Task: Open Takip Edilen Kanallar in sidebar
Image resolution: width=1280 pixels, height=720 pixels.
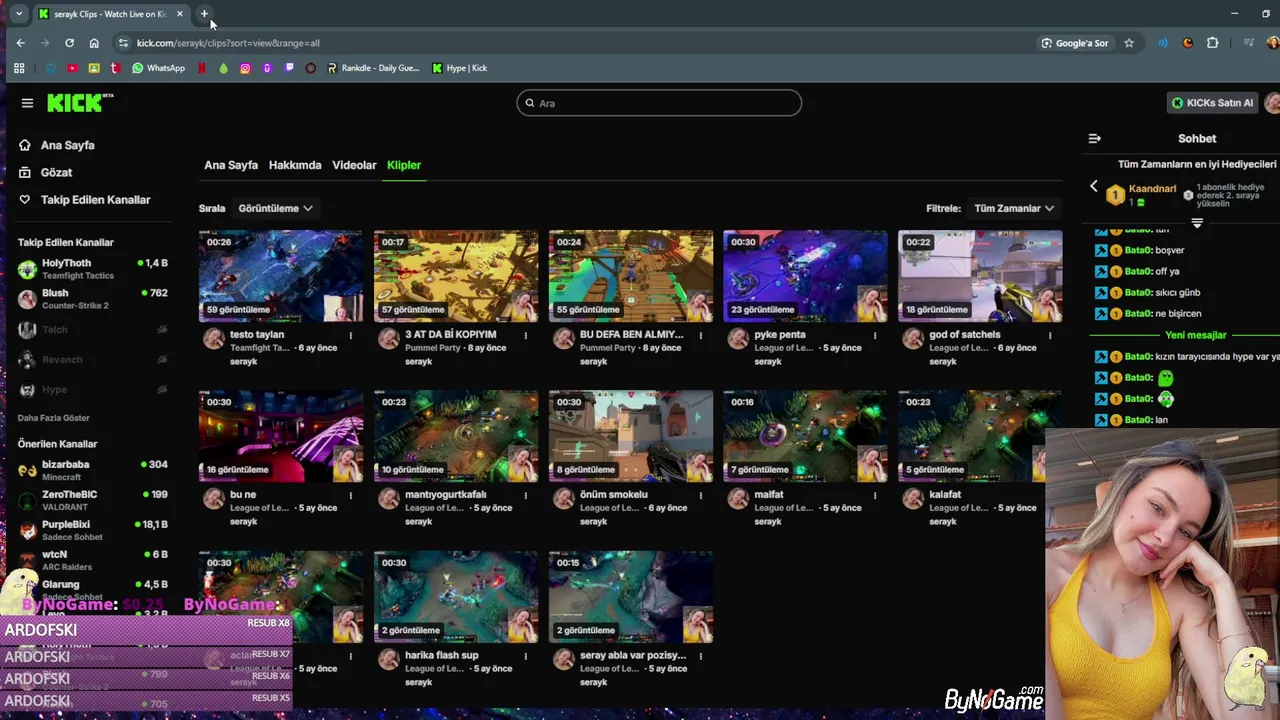Action: click(85, 199)
